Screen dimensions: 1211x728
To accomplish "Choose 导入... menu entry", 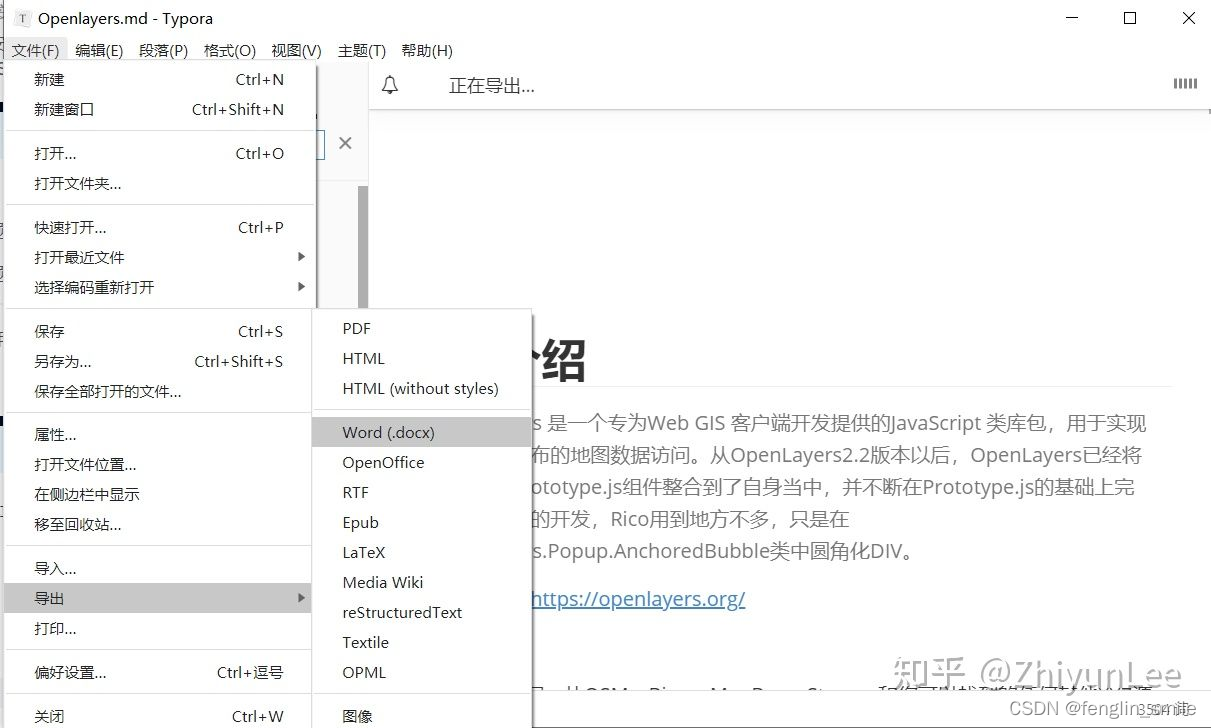I will click(160, 568).
